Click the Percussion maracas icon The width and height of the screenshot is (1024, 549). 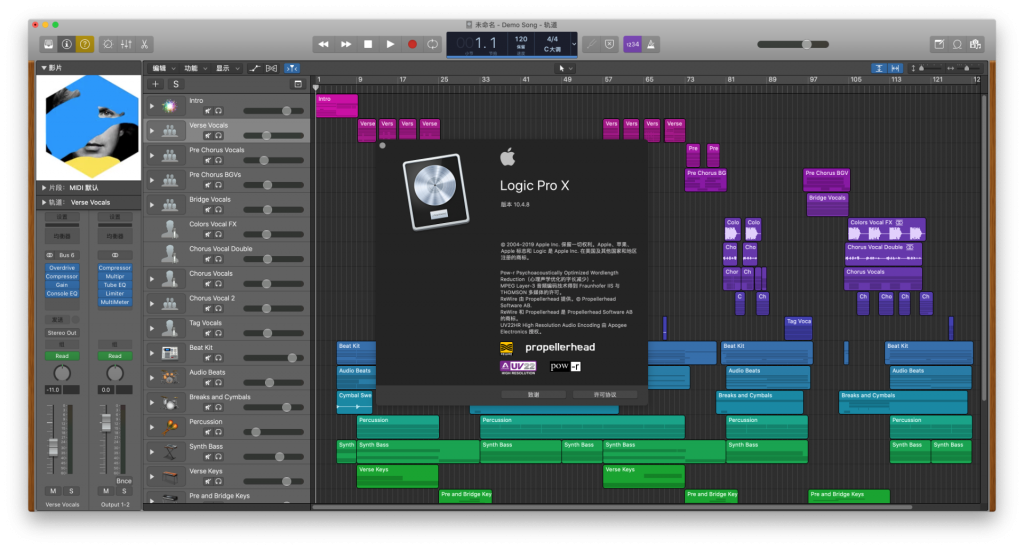[x=170, y=427]
